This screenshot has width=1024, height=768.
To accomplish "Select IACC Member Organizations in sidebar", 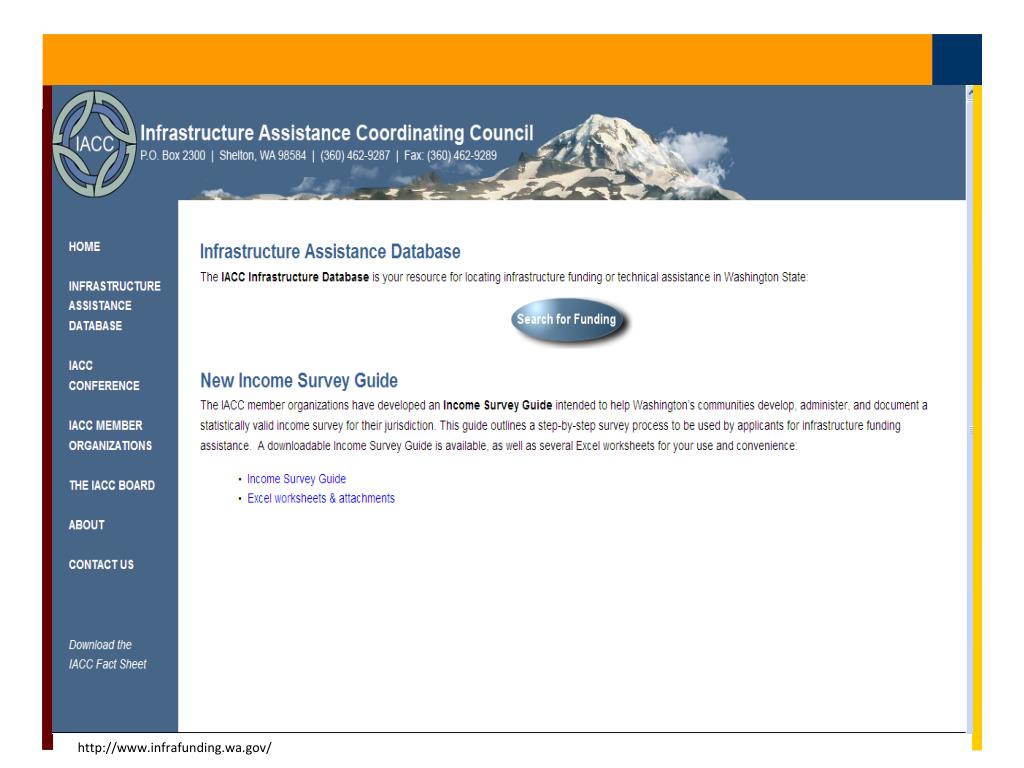I will coord(110,436).
